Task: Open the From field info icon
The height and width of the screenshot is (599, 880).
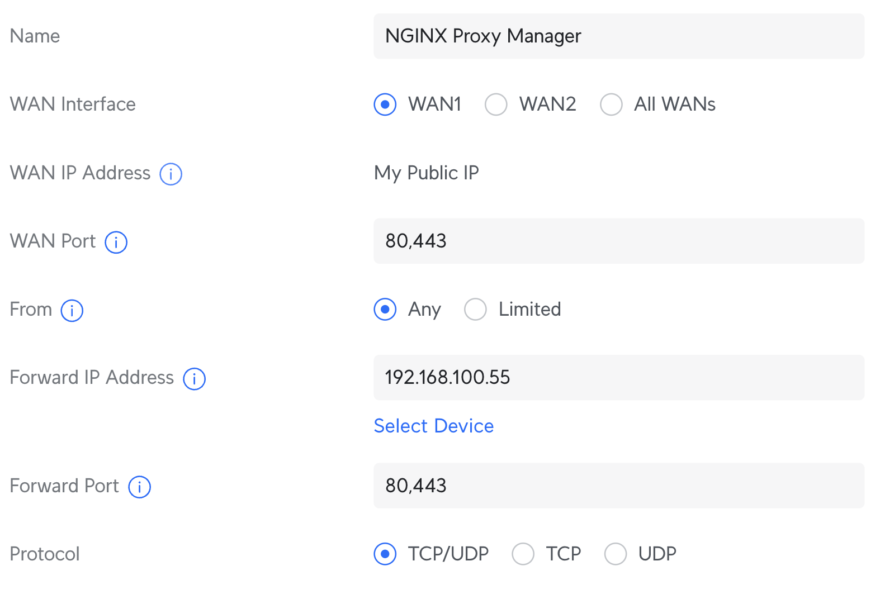Action: point(73,310)
